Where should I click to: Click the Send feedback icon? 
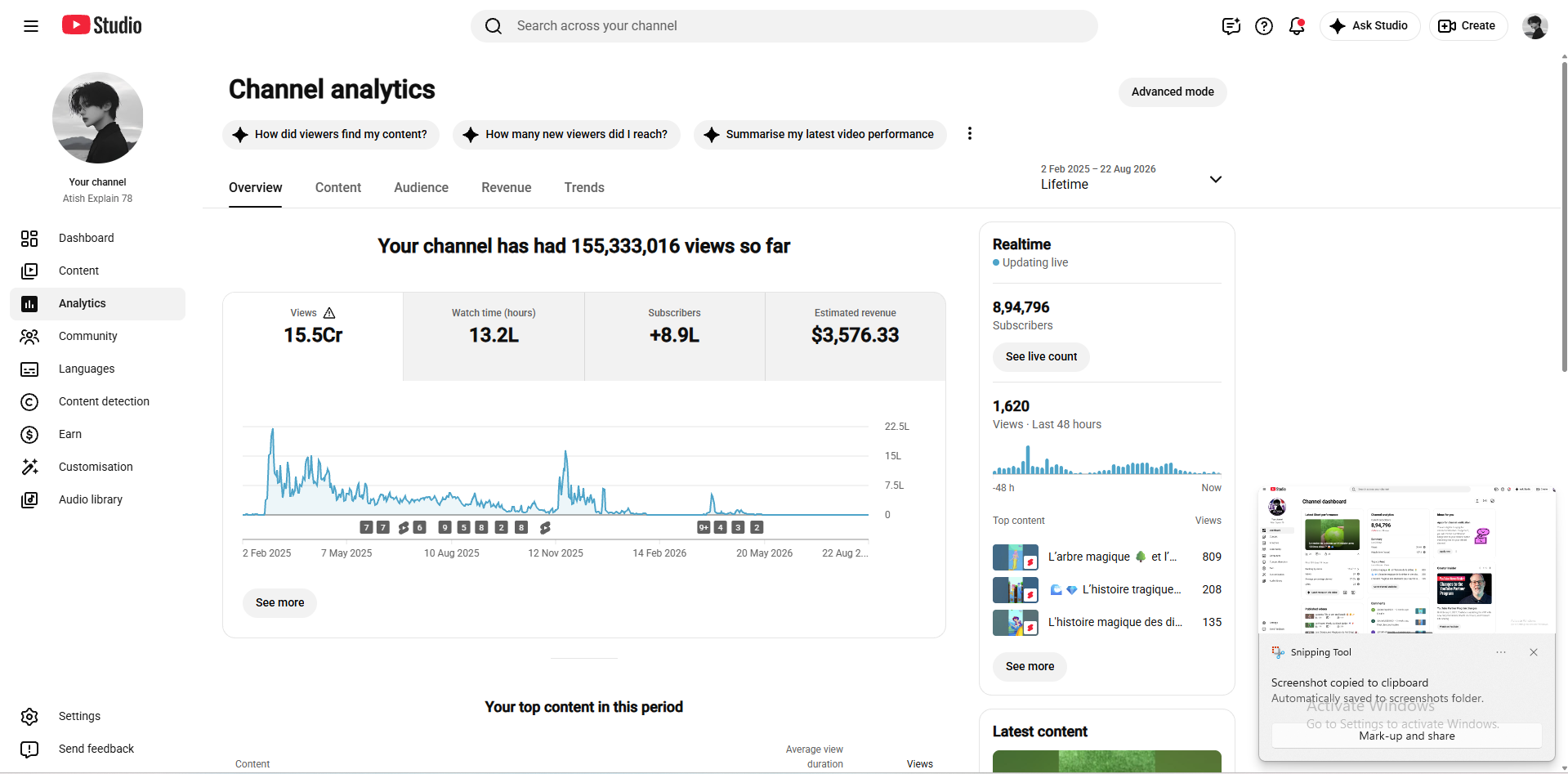[29, 749]
